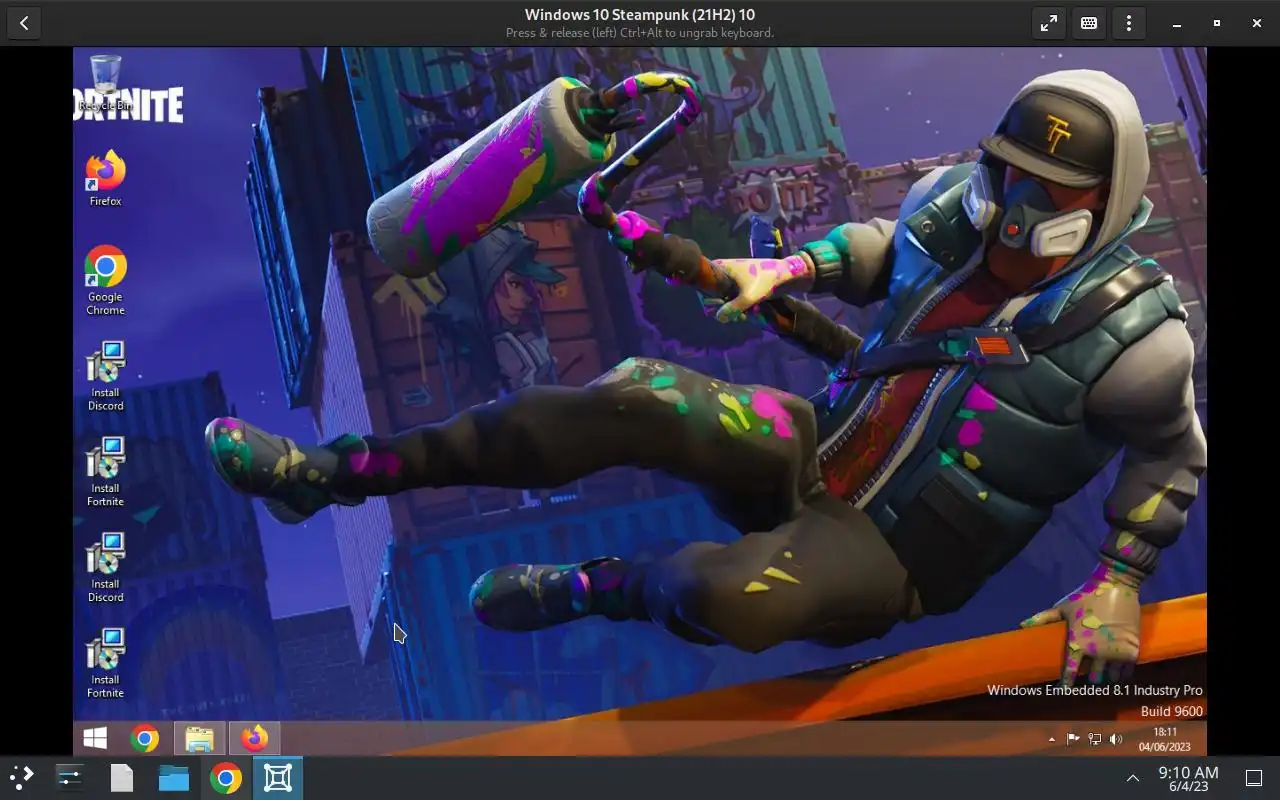Close the Windows 10 Steampunk VM window
This screenshot has height=800, width=1280.
(x=1257, y=23)
